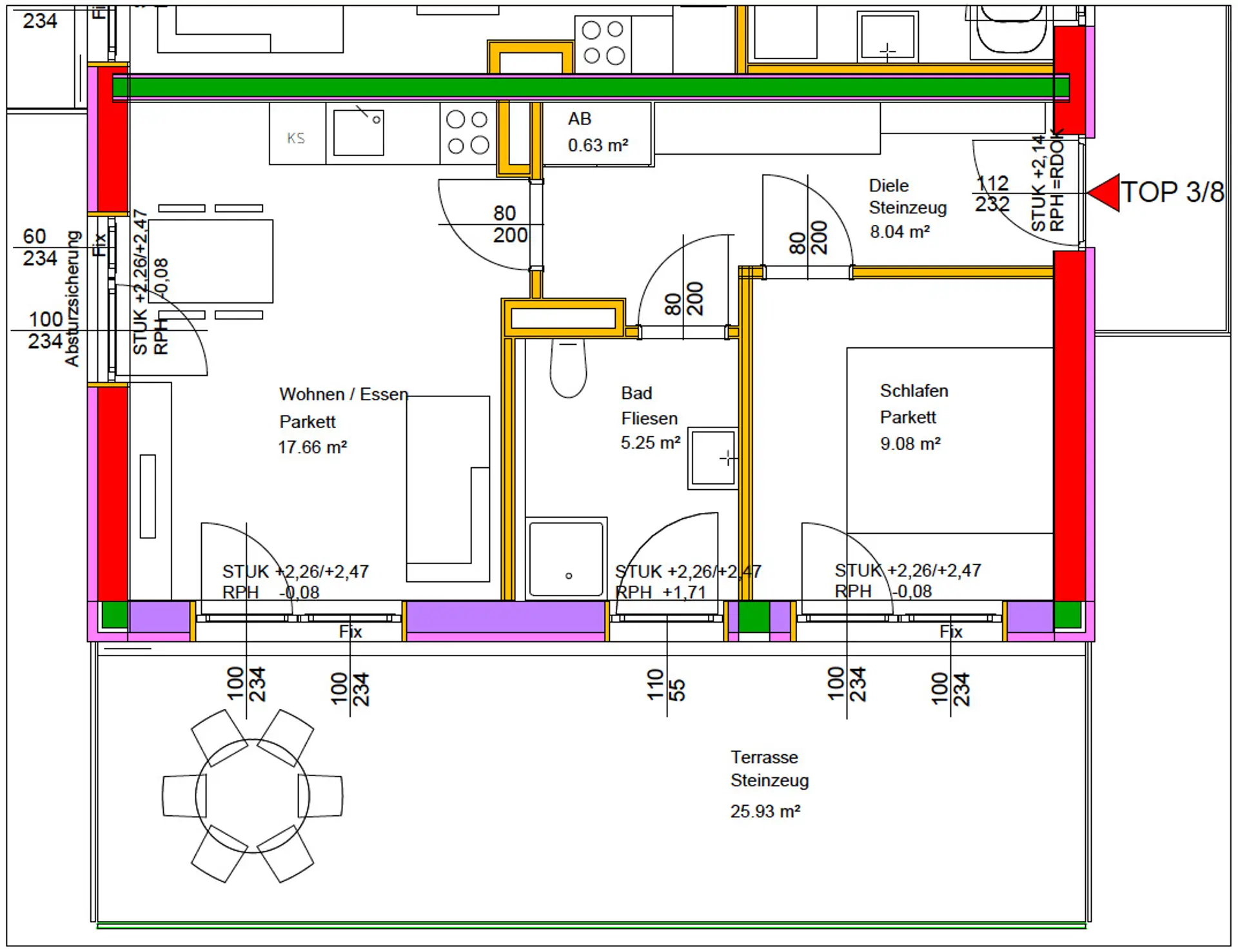The image size is (1238, 952).
Task: Click the bathroom sink symbol
Action: tap(712, 458)
